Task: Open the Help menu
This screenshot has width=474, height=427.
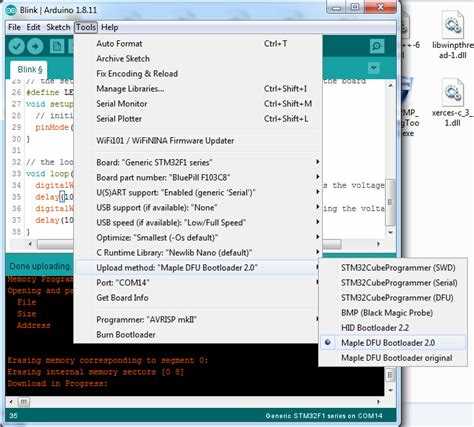Action: (109, 27)
